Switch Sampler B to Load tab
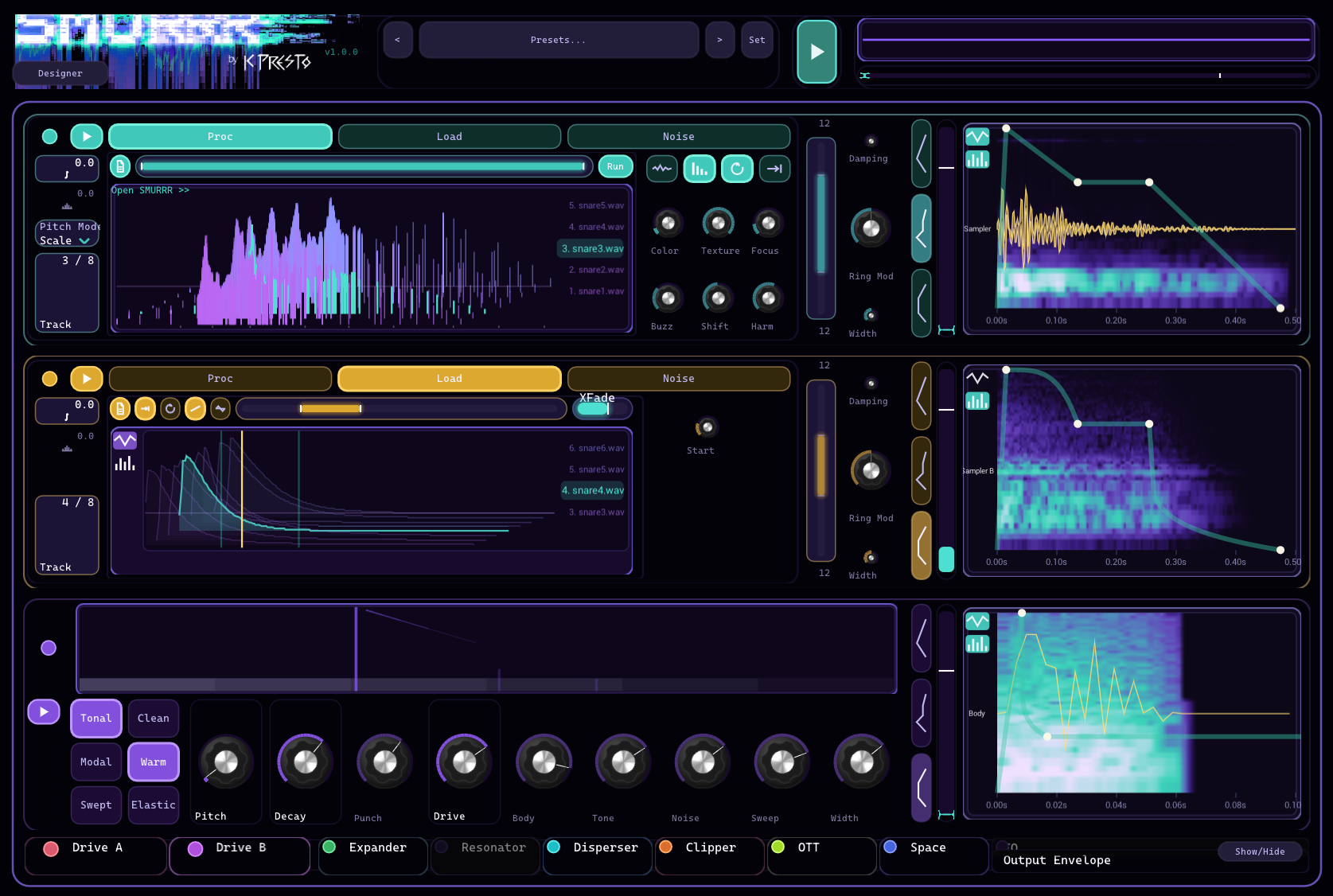The width and height of the screenshot is (1333, 896). click(x=450, y=379)
